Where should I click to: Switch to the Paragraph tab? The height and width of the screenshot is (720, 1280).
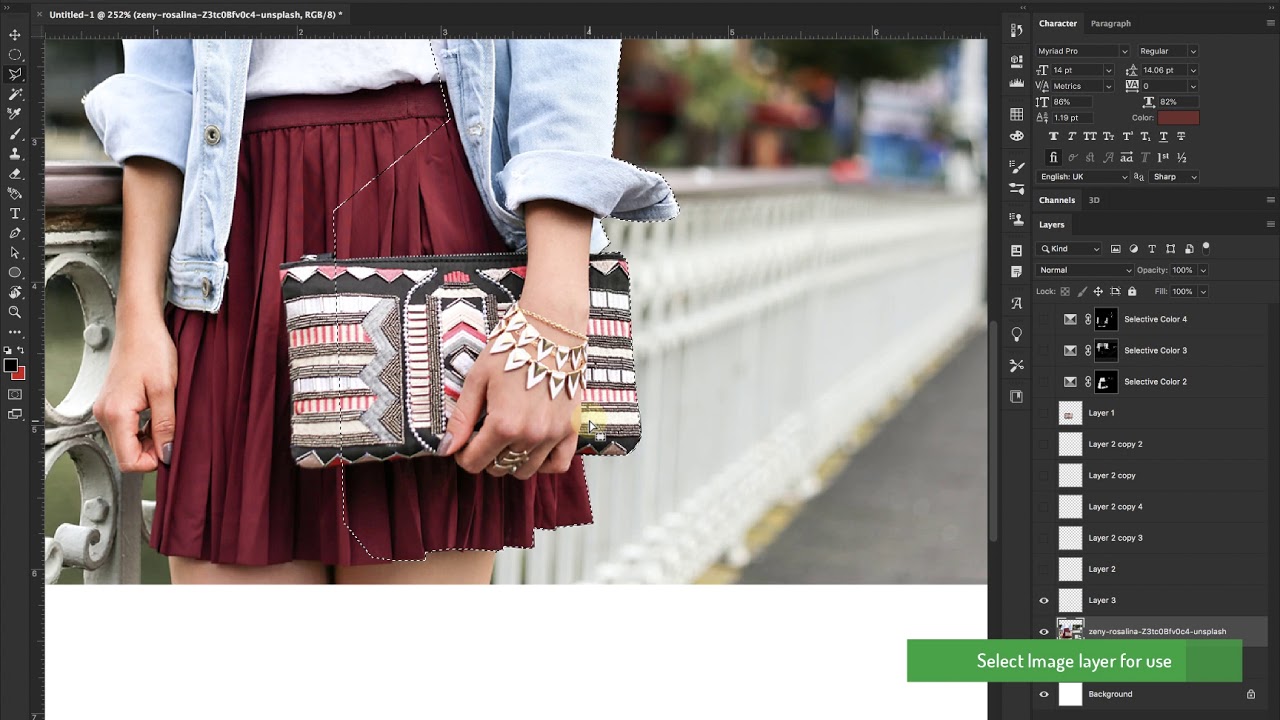tap(1110, 23)
